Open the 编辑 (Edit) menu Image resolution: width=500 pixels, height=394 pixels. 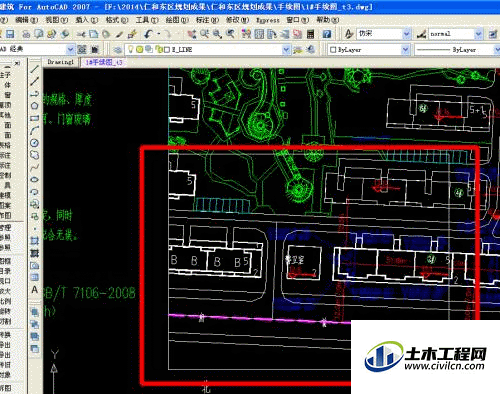pos(27,20)
